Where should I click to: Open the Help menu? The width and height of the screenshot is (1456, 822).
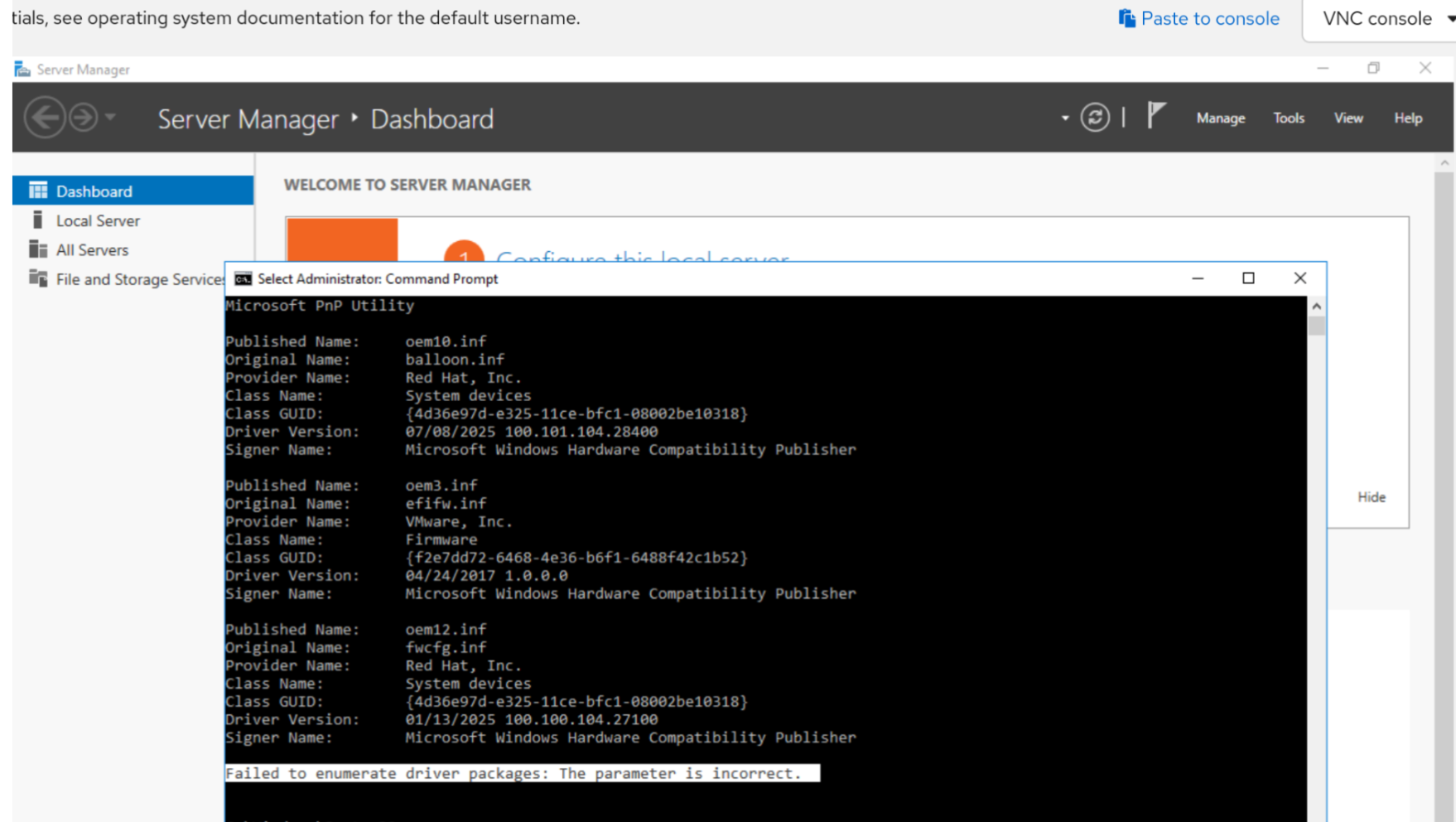point(1407,118)
